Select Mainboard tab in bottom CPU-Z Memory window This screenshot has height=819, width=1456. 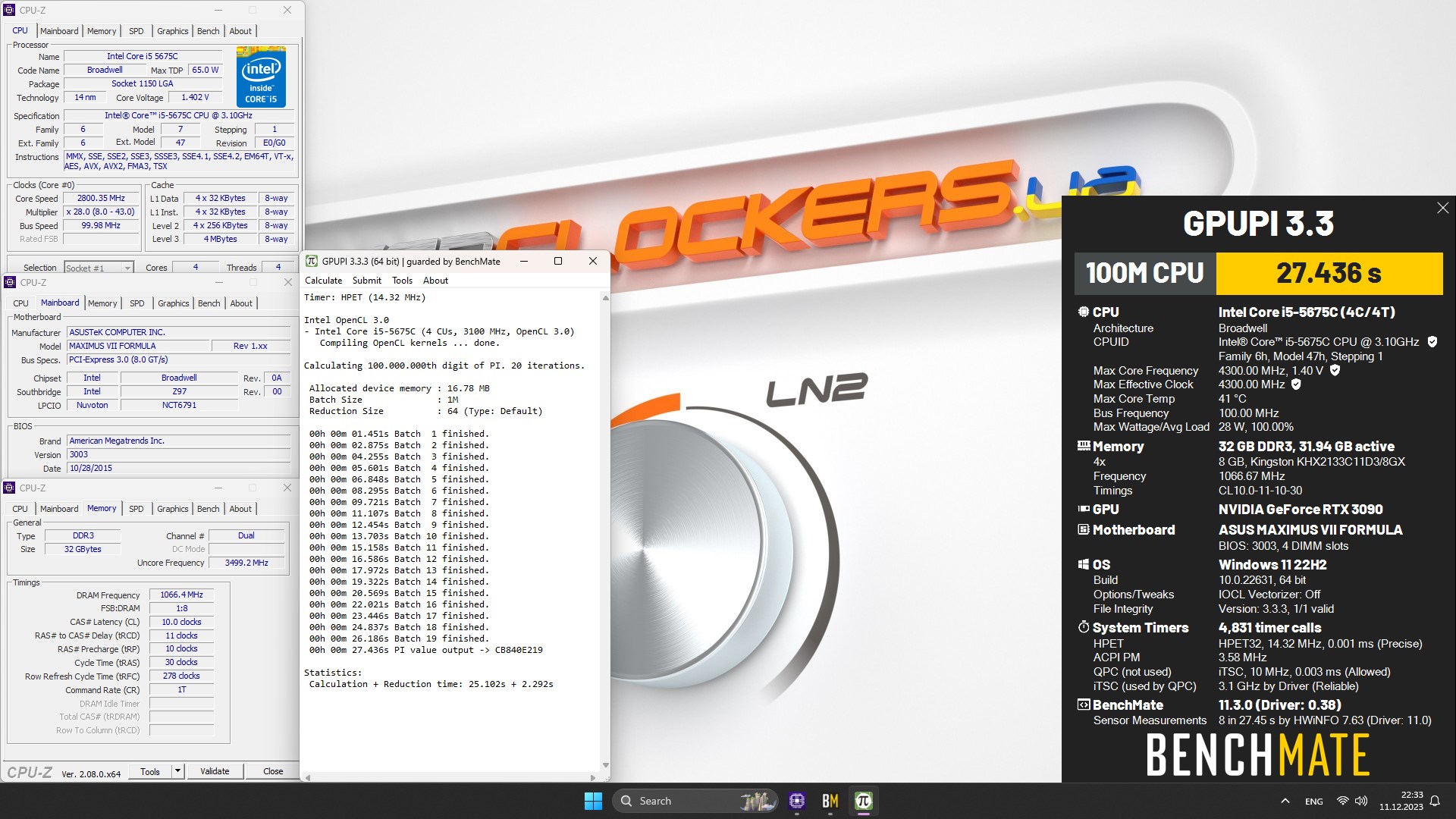click(x=59, y=509)
